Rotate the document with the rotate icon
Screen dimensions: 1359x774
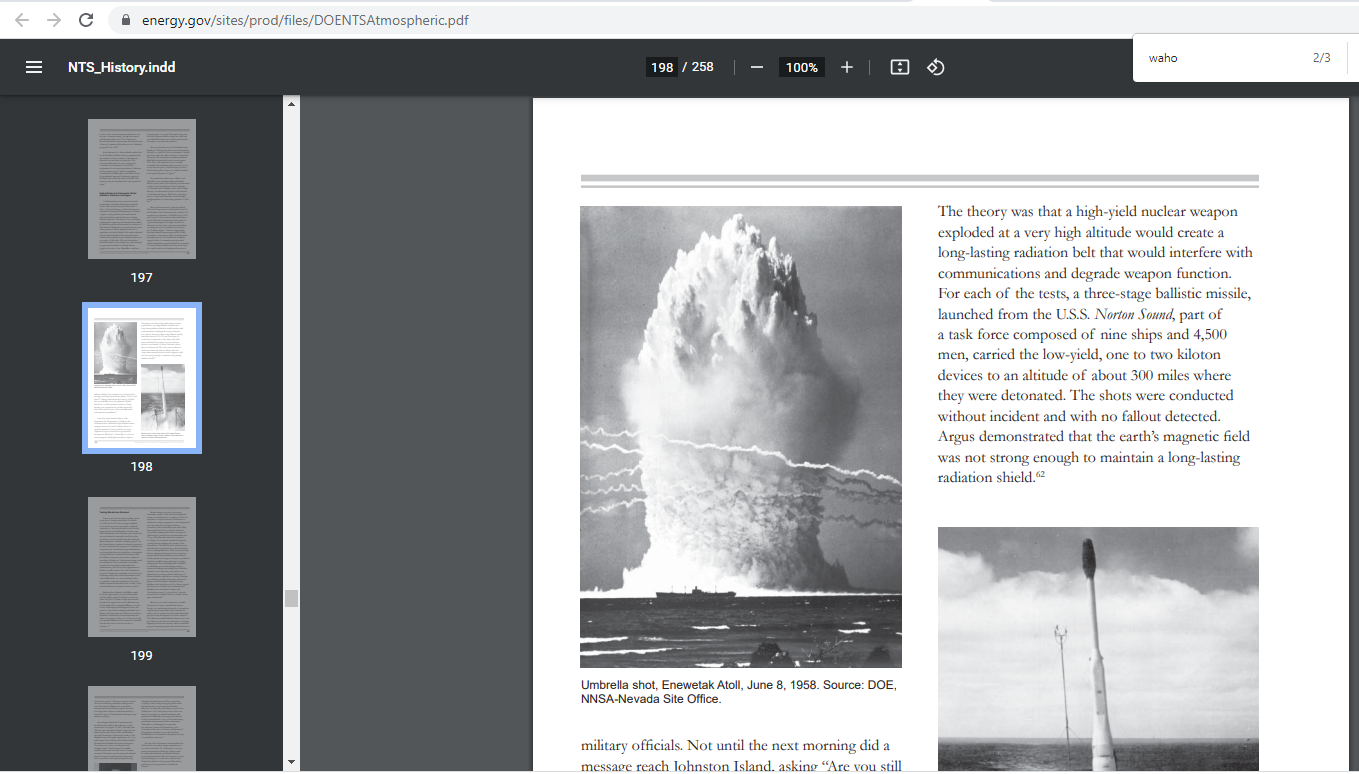pyautogui.click(x=936, y=67)
